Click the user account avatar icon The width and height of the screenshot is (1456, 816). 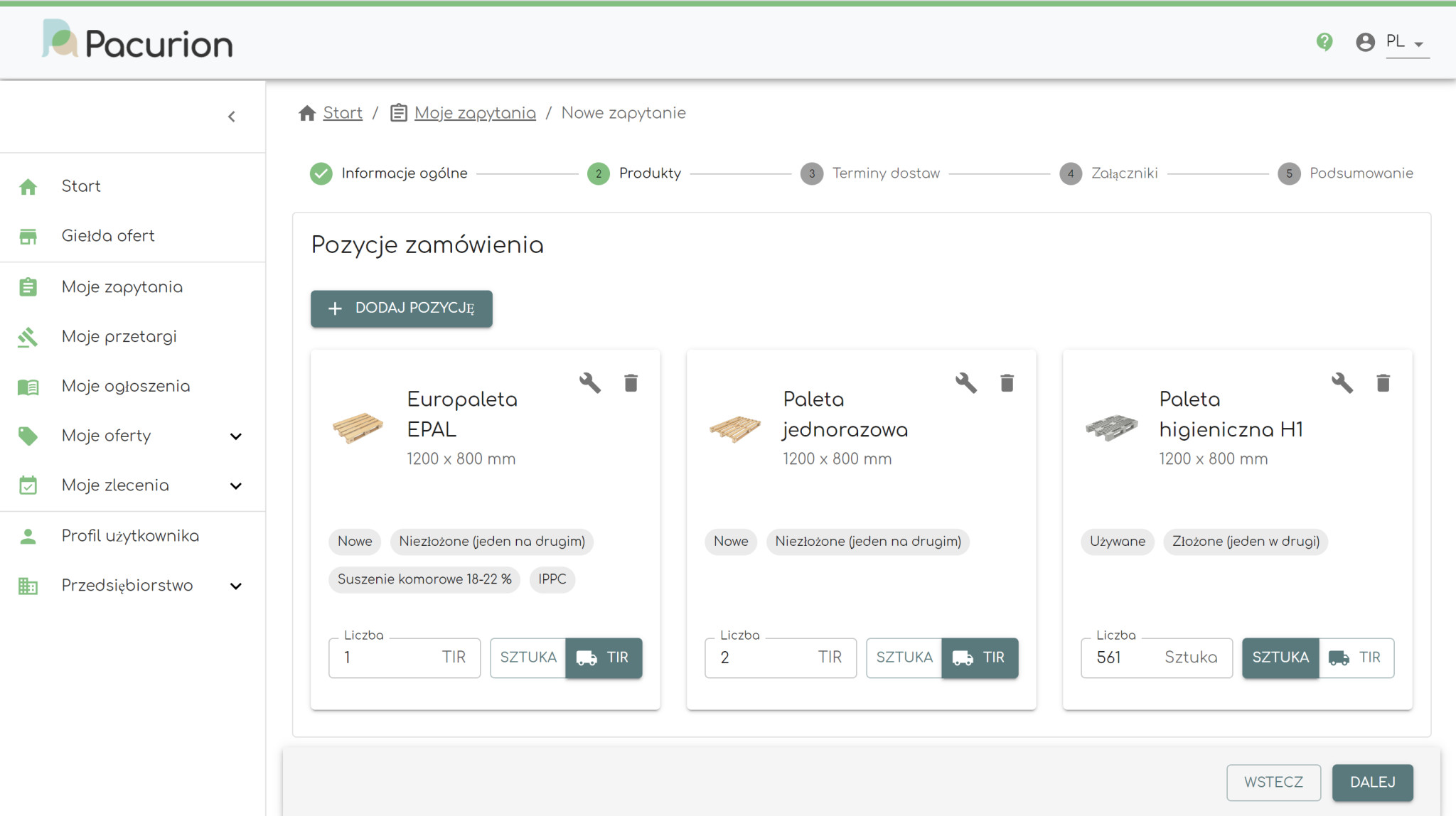click(x=1365, y=42)
